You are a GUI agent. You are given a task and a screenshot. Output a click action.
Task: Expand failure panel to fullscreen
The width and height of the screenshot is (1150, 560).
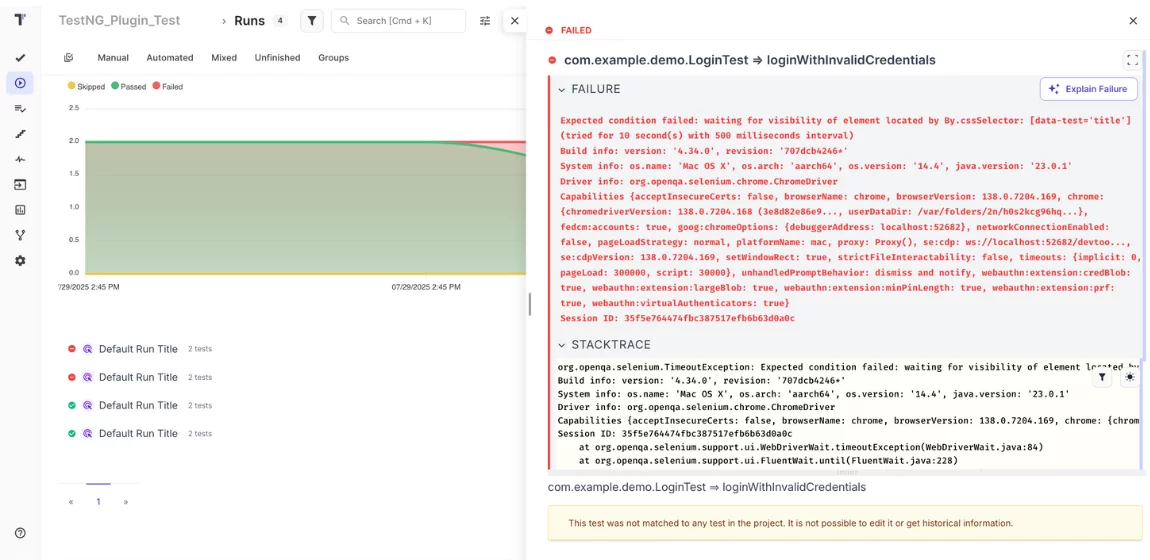pyautogui.click(x=1131, y=60)
